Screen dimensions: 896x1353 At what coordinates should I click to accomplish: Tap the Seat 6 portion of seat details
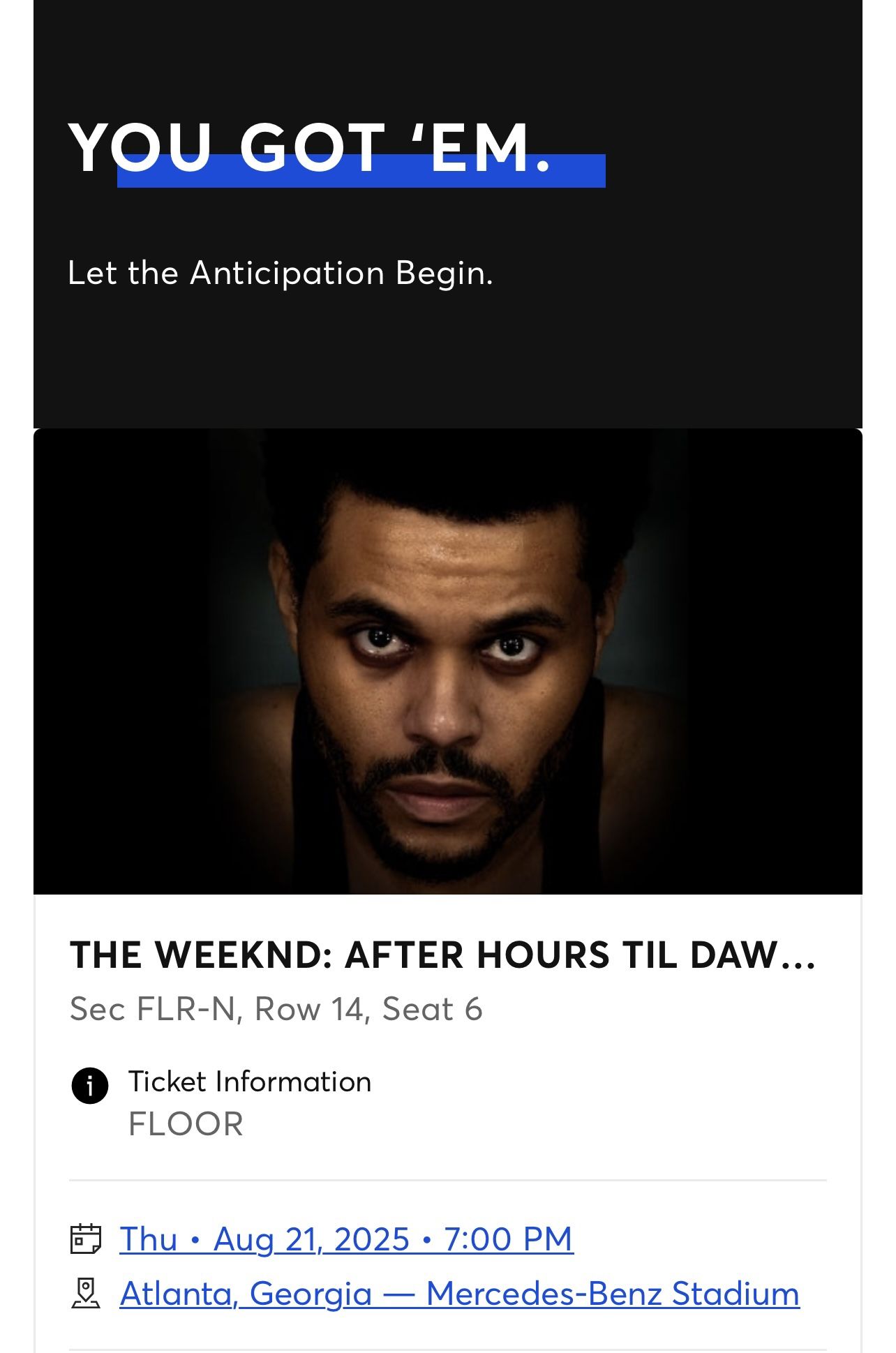coord(432,1009)
